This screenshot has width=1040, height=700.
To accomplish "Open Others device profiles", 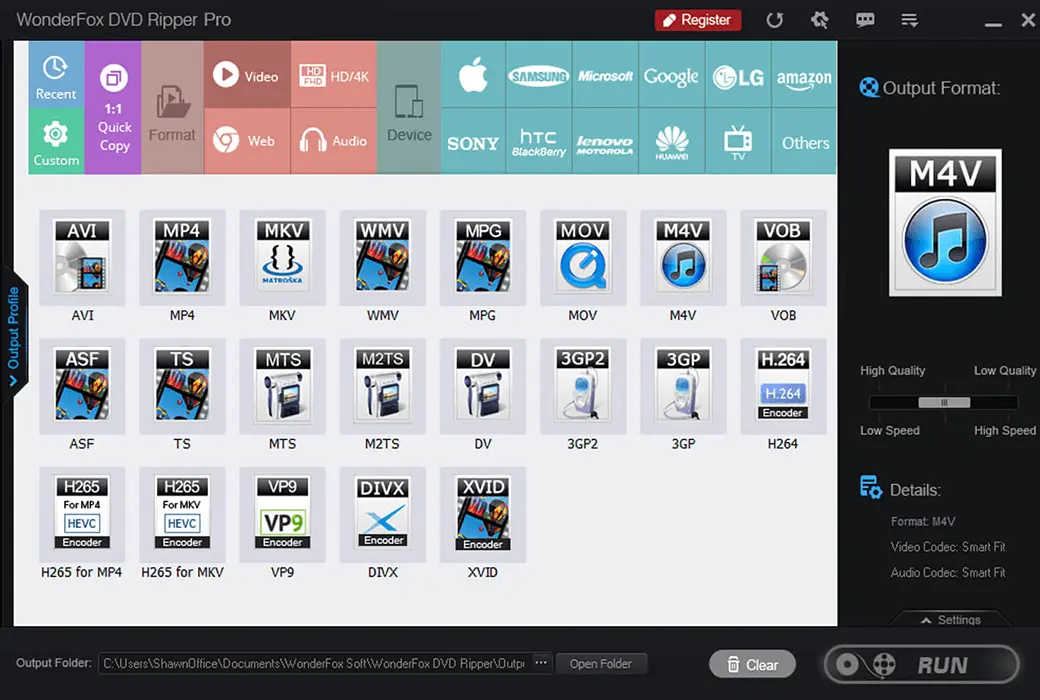I will pyautogui.click(x=804, y=141).
